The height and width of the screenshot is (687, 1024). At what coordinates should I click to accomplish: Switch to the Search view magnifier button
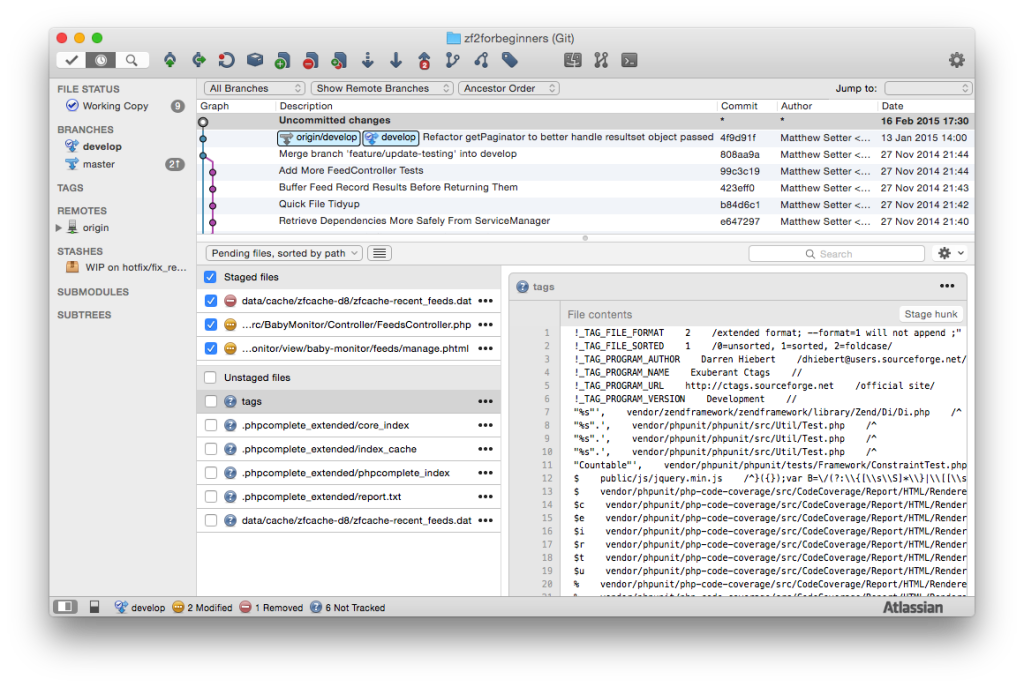click(131, 60)
